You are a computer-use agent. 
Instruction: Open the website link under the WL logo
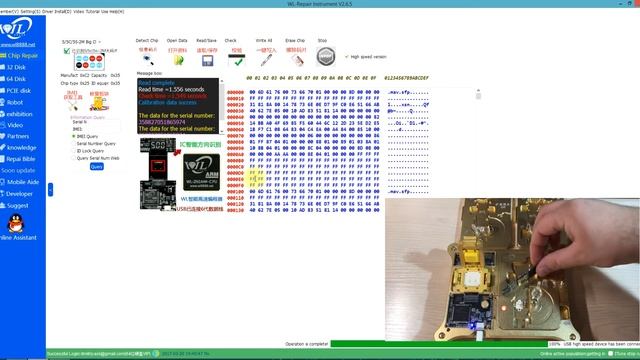pos(18,44)
